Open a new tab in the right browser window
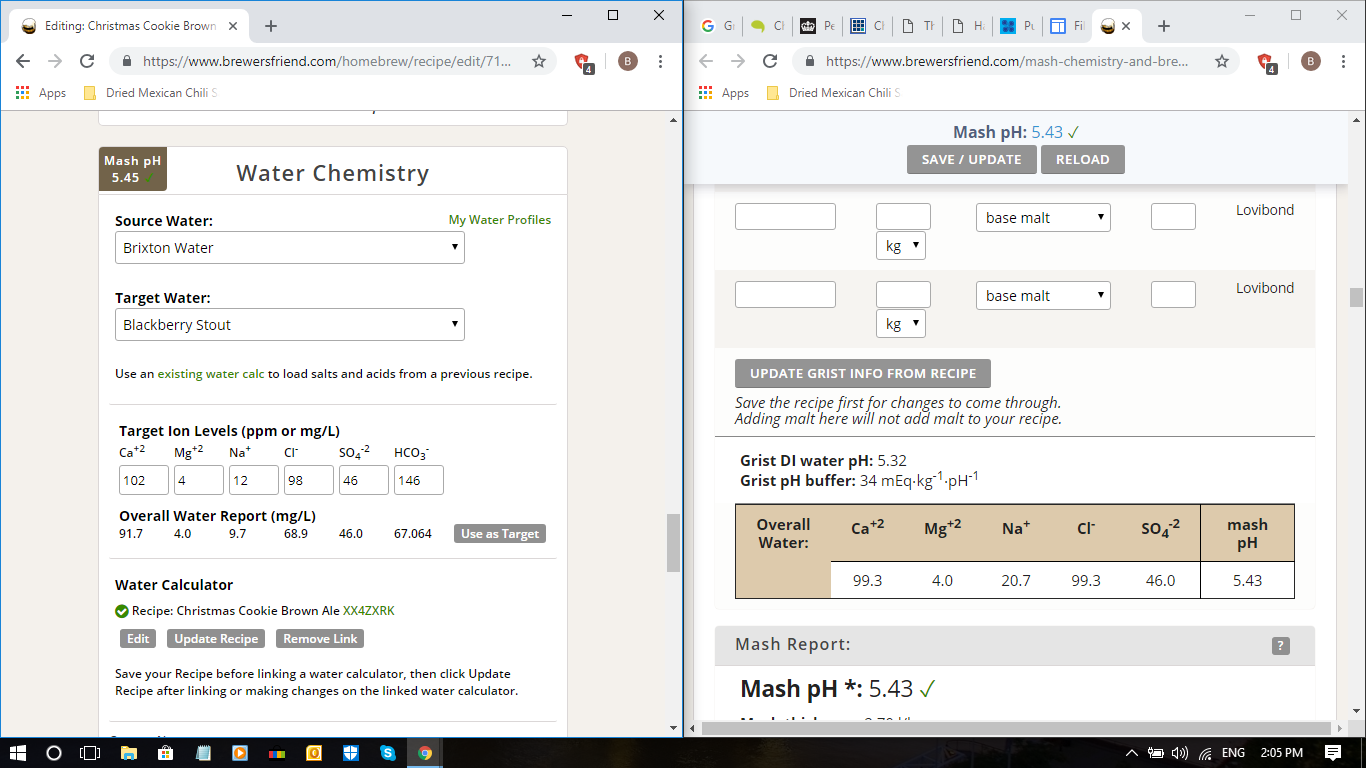The image size is (1366, 768). click(x=1163, y=26)
